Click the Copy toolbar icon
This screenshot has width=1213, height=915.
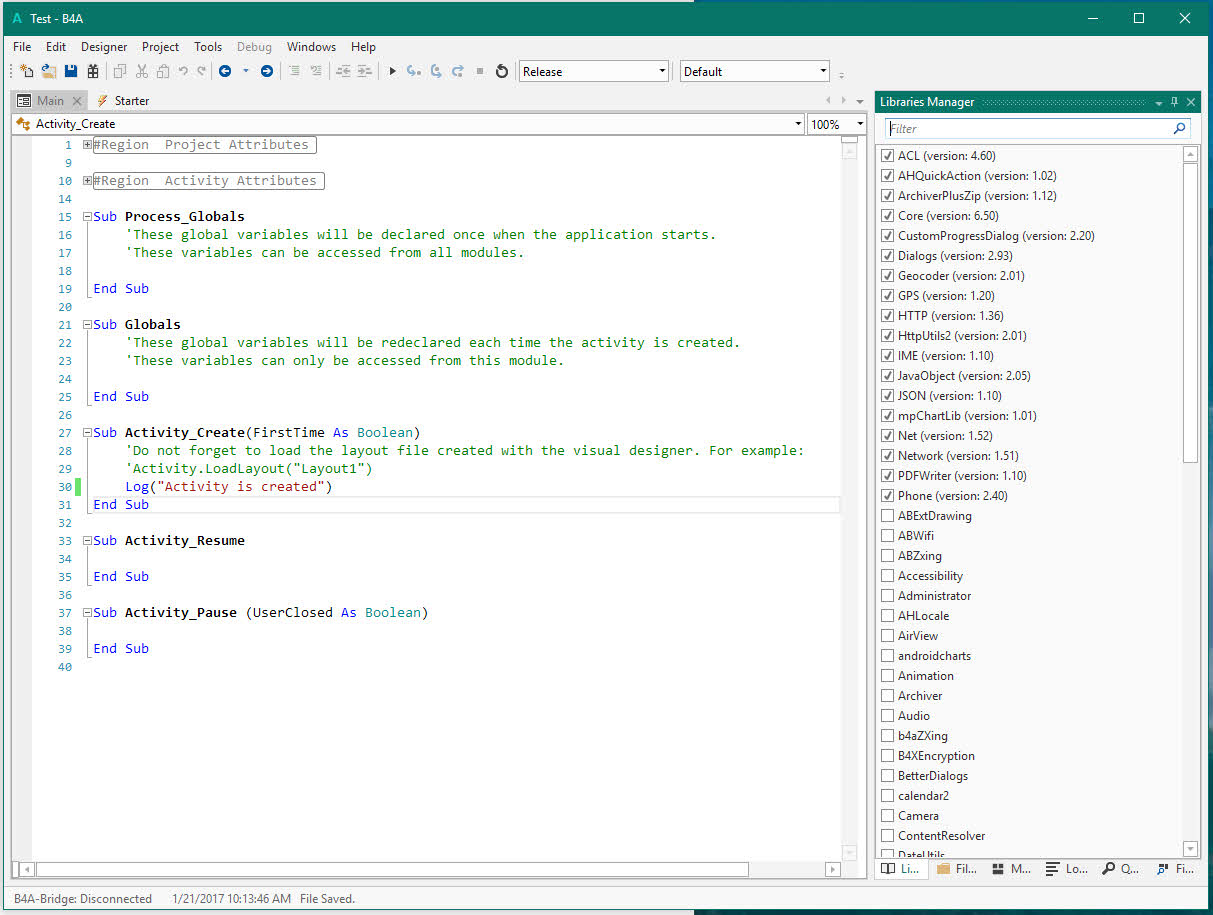tap(120, 71)
